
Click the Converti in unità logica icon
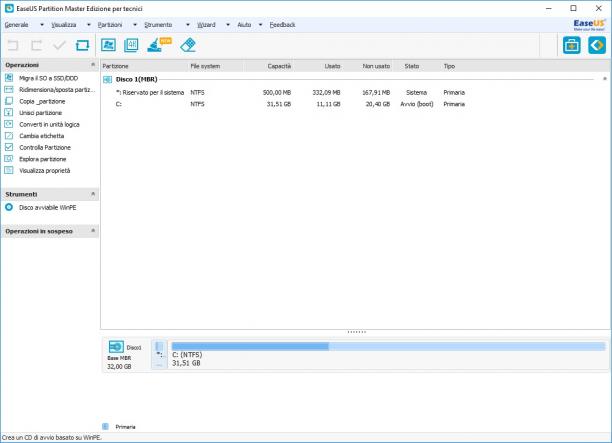point(9,124)
